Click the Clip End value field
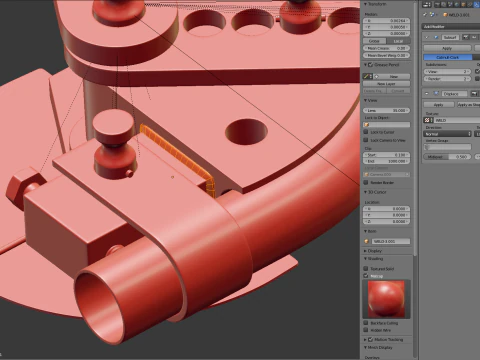This screenshot has height=360, width=480. tap(386, 161)
